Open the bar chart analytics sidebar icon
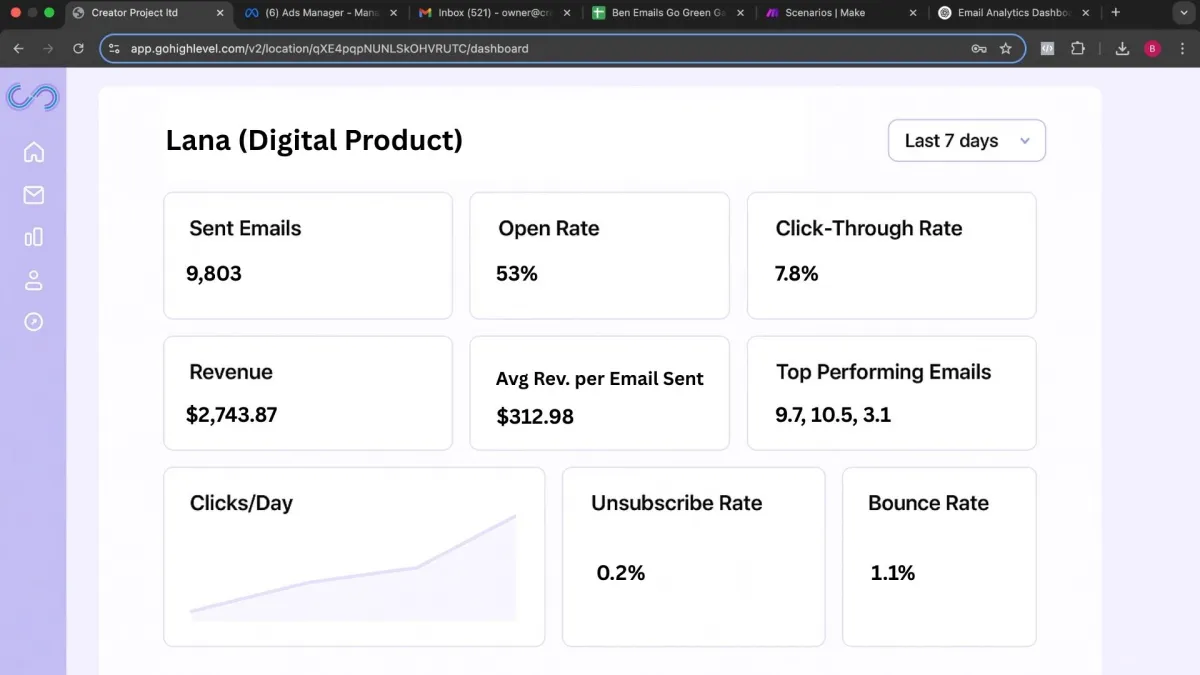Screen dimensions: 1200x675 [x=34, y=237]
